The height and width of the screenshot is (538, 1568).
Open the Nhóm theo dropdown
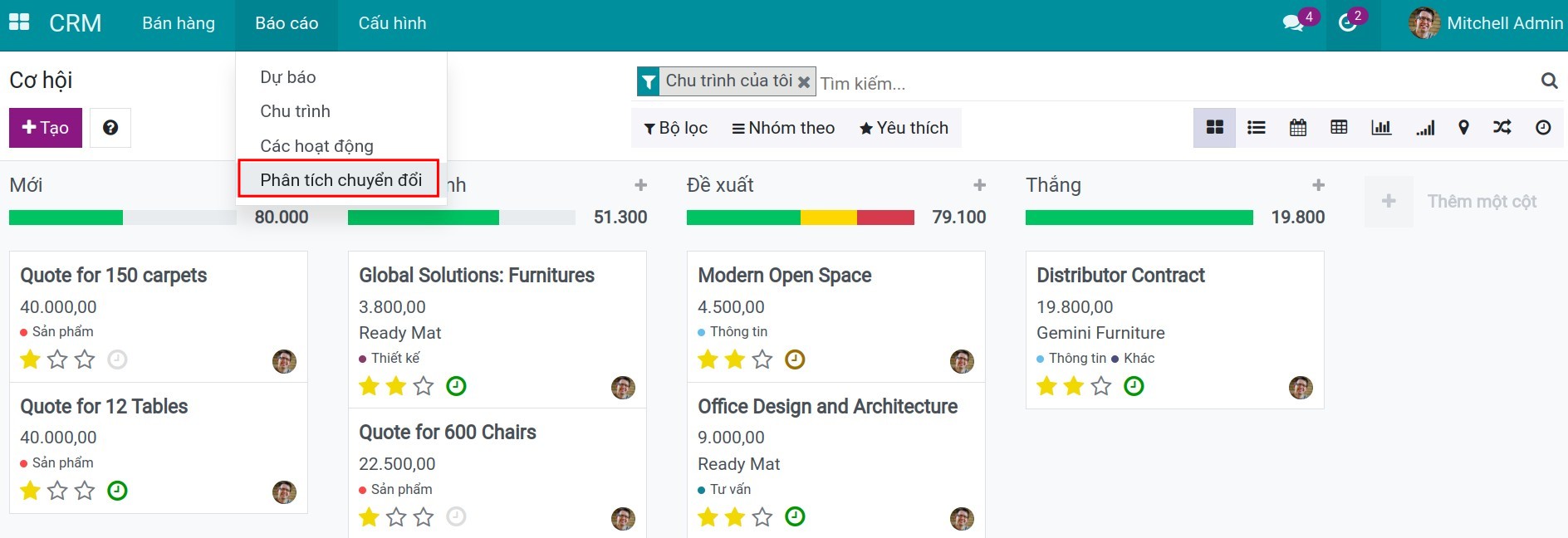[783, 128]
